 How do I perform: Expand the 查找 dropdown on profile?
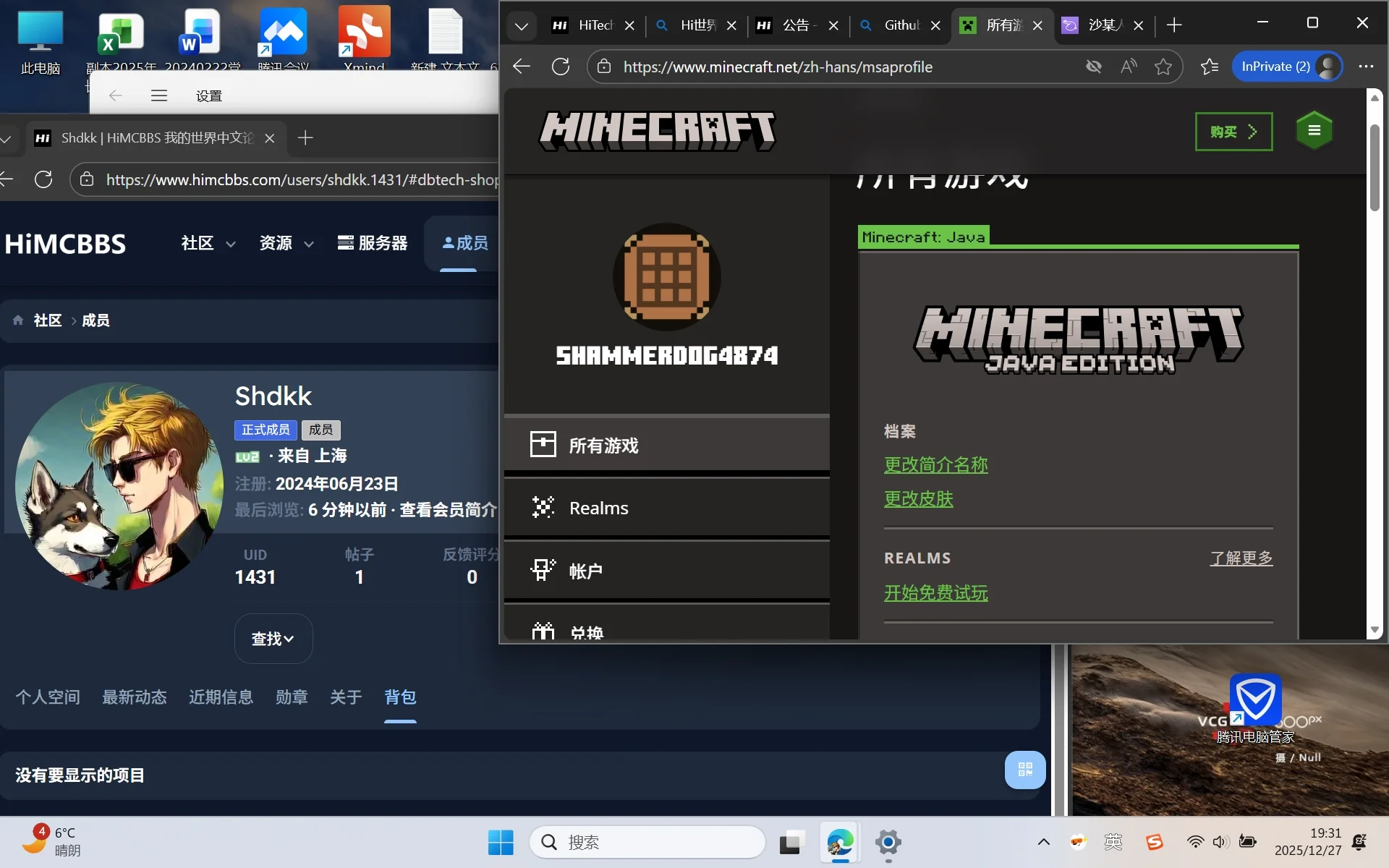point(273,638)
